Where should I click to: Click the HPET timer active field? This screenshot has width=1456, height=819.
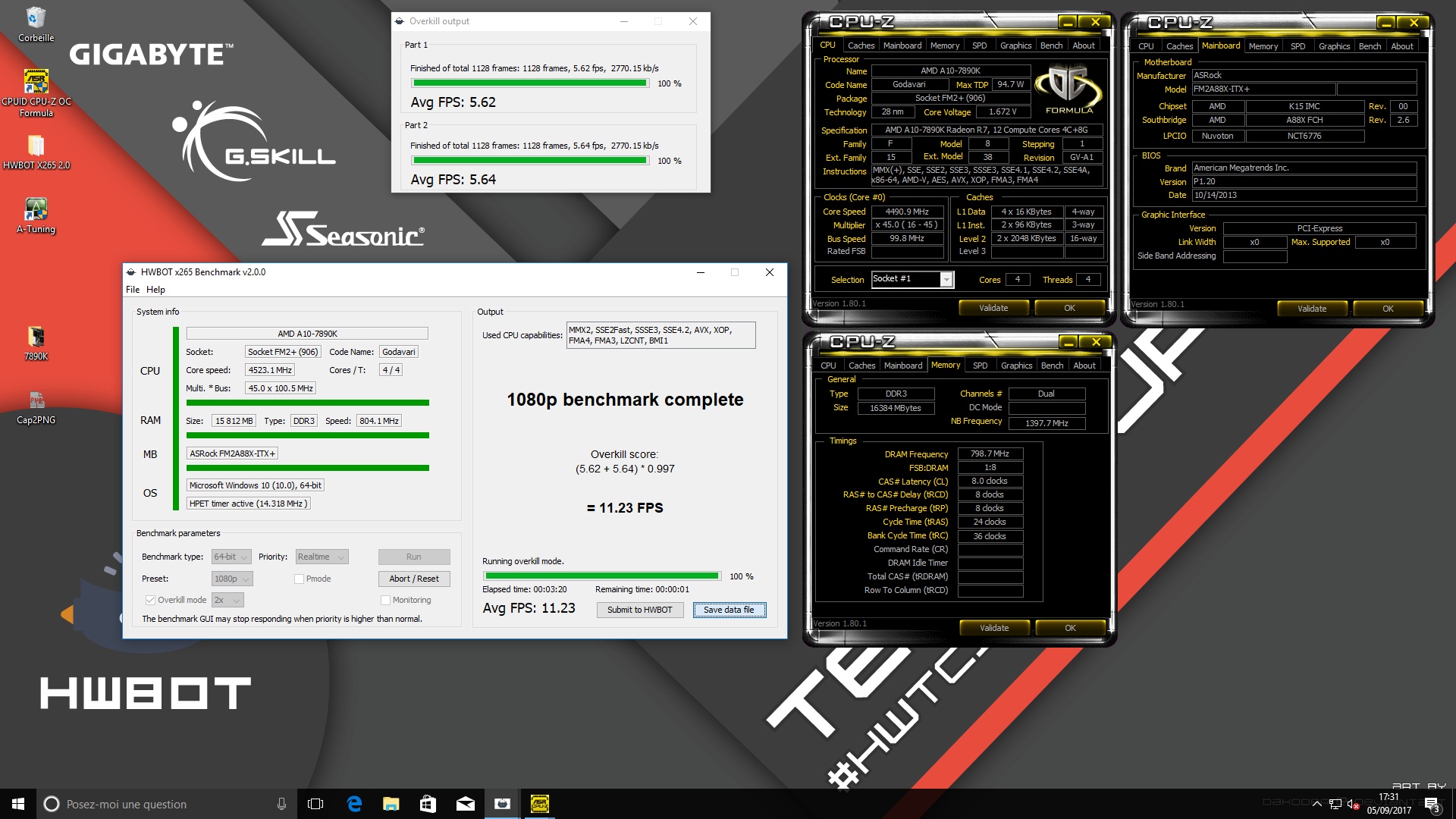point(248,504)
